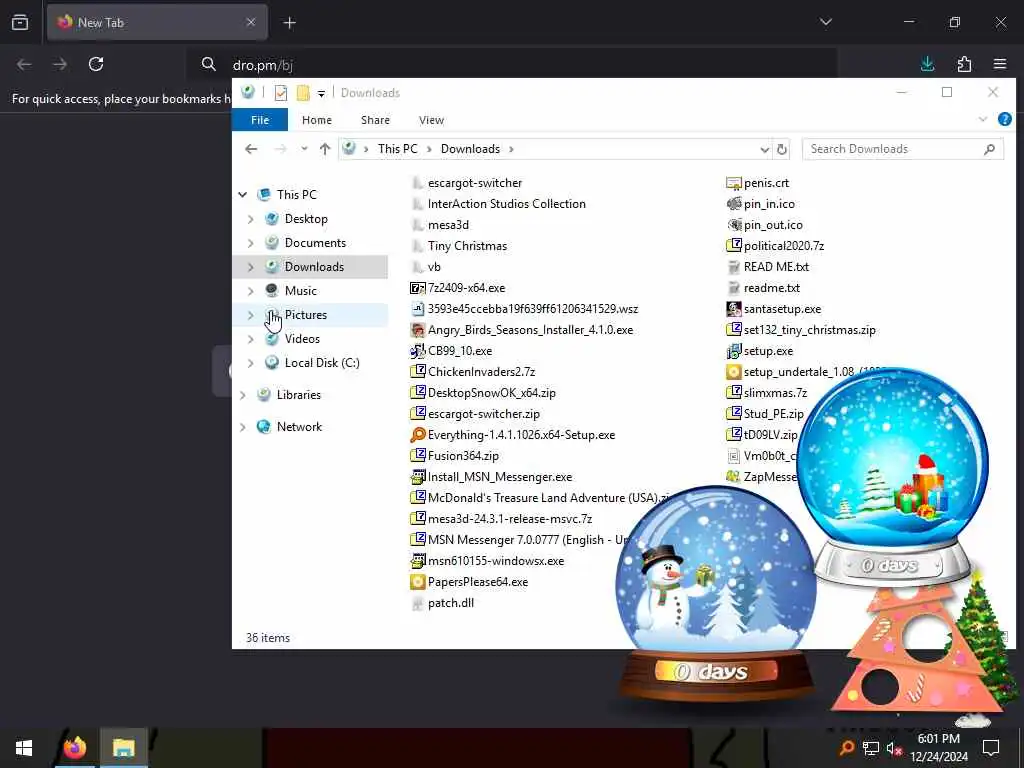Image resolution: width=1024 pixels, height=768 pixels.
Task: Expand the Desktop tree node
Action: (x=251, y=219)
